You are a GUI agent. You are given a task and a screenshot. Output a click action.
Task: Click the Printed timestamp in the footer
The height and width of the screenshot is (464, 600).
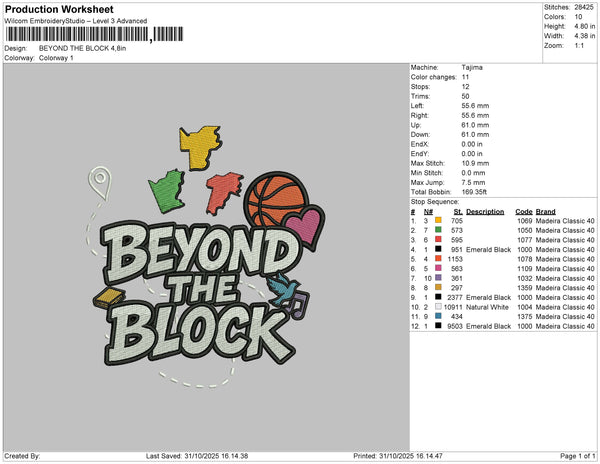click(398, 456)
